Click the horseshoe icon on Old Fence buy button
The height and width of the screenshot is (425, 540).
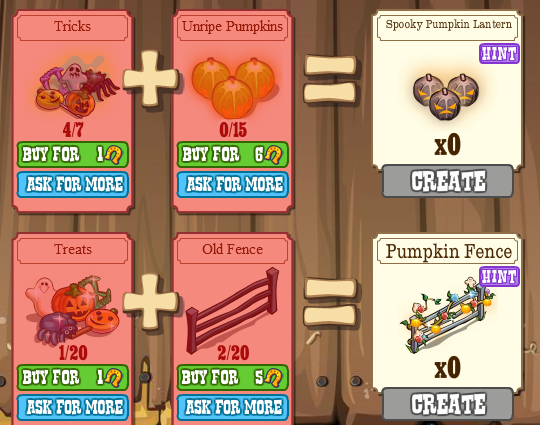pyautogui.click(x=274, y=378)
